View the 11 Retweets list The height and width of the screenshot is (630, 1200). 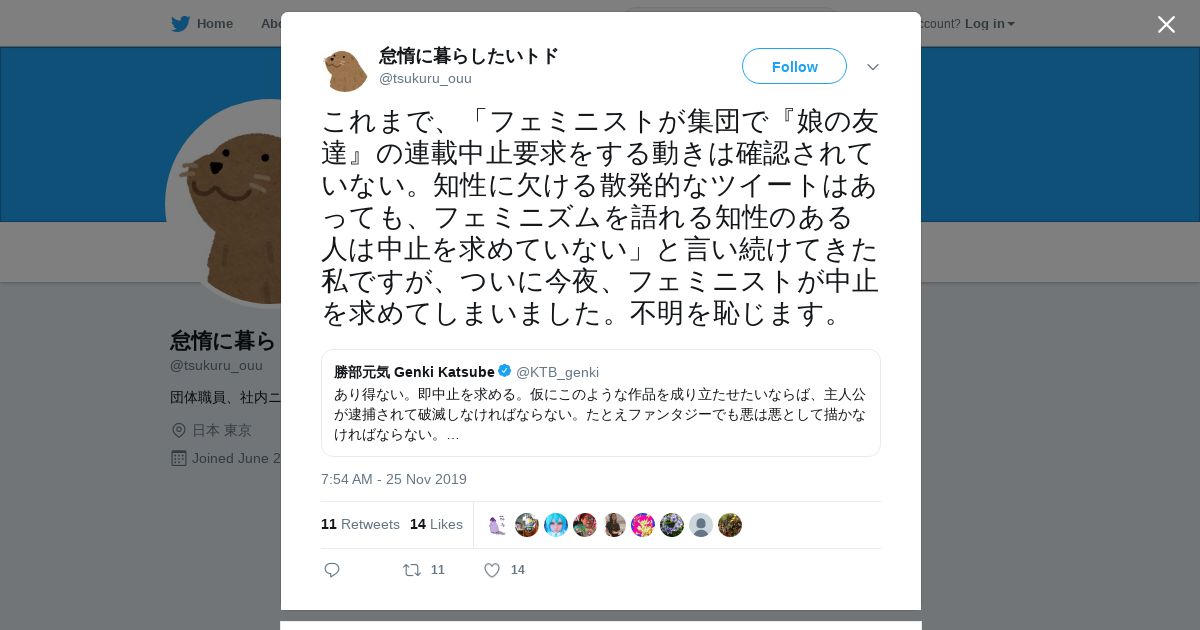[360, 524]
